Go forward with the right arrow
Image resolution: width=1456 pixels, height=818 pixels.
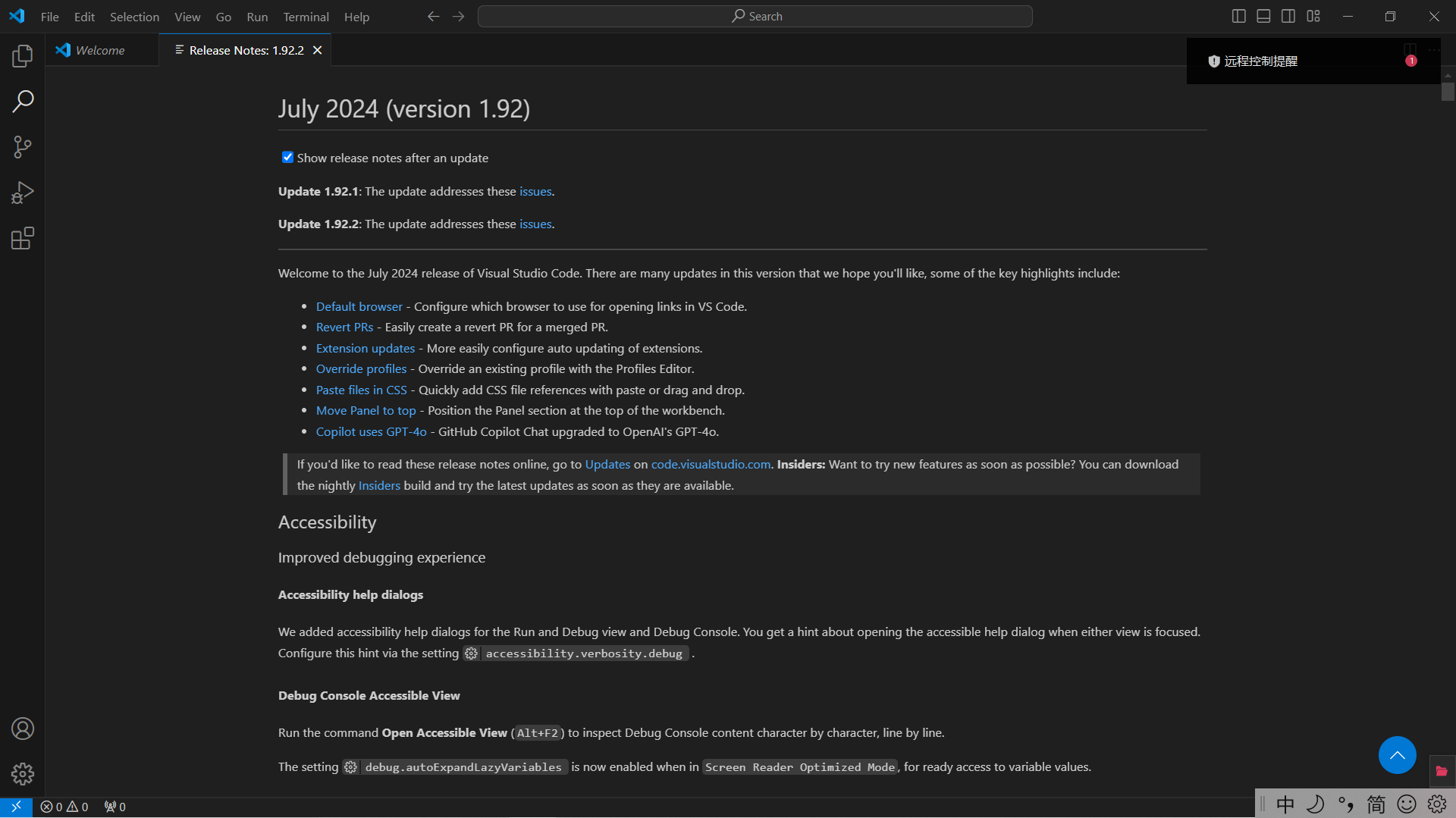(458, 17)
